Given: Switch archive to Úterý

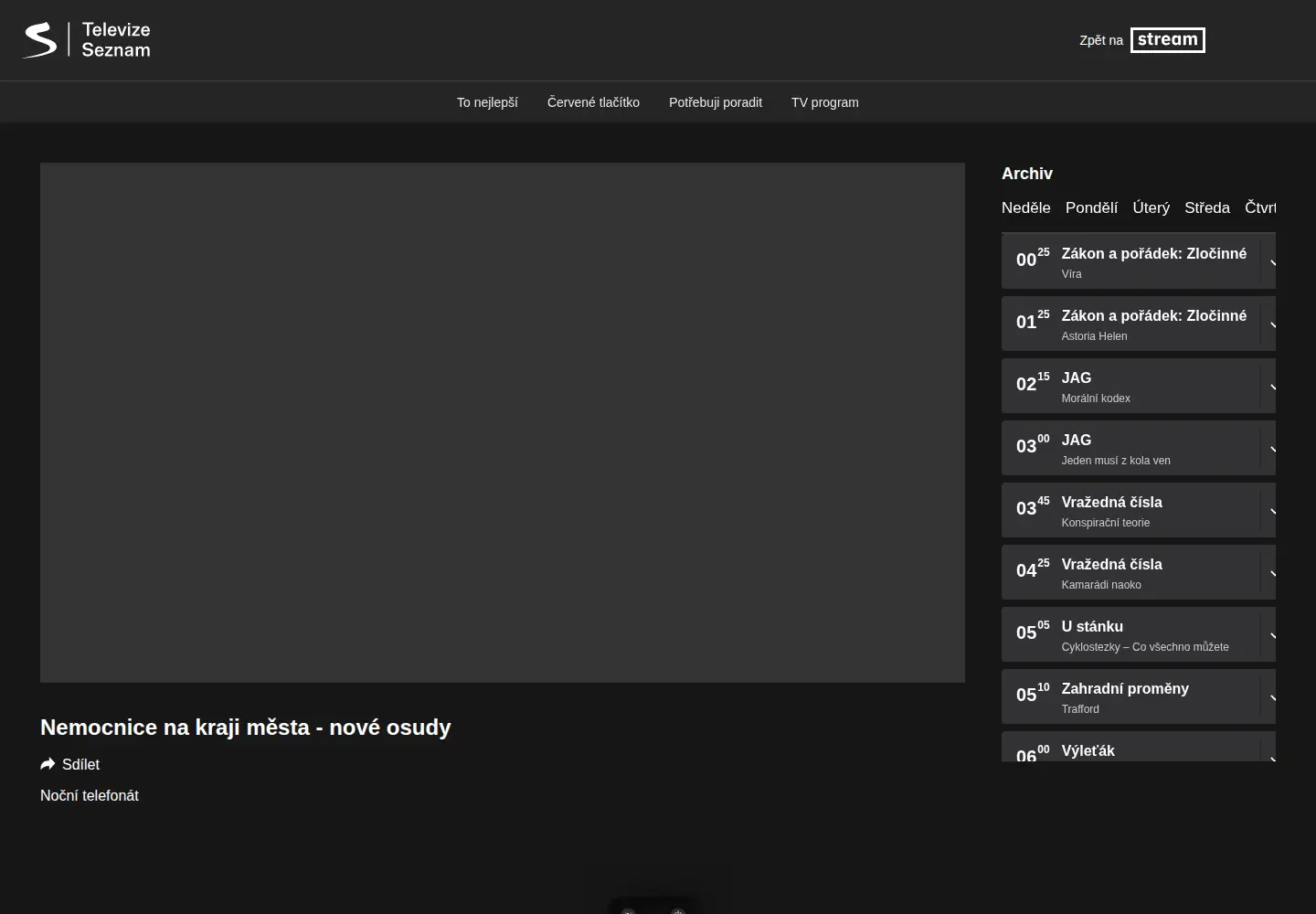Looking at the screenshot, I should pyautogui.click(x=1151, y=207).
